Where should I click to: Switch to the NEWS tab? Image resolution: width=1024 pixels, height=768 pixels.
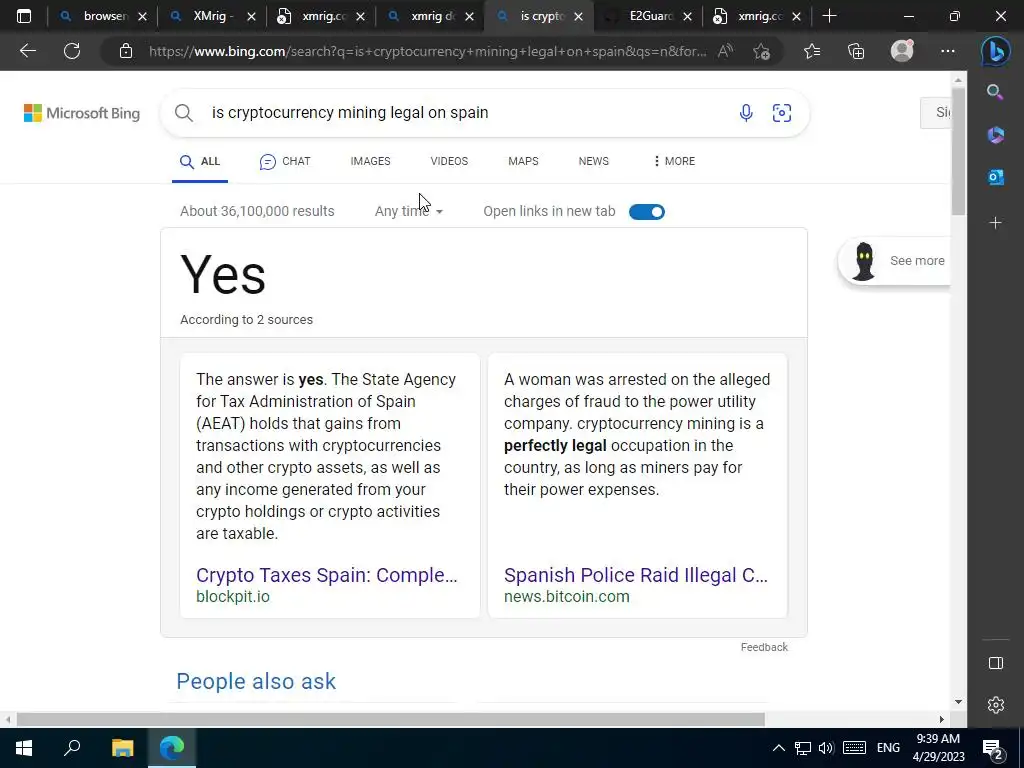[x=594, y=161]
